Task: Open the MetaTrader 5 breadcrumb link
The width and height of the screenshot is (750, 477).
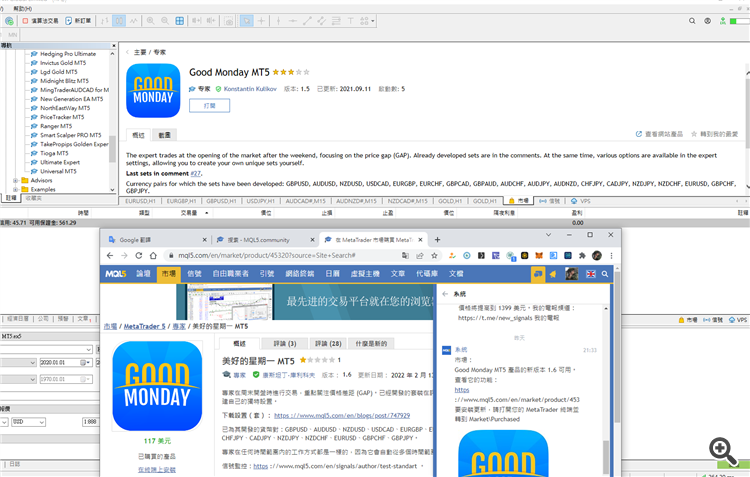Action: pos(144,326)
